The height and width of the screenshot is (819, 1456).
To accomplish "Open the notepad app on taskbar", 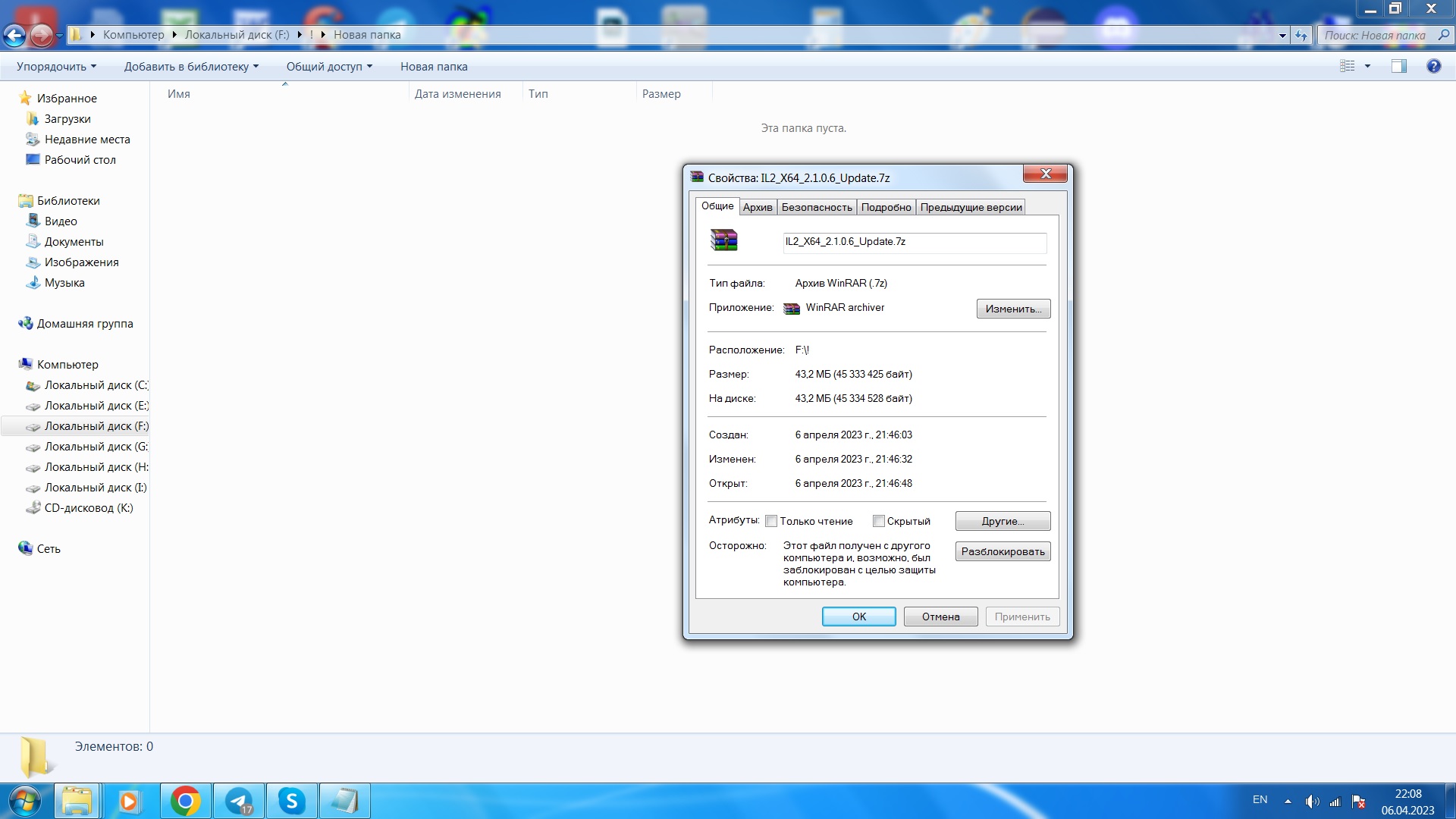I will pyautogui.click(x=344, y=801).
